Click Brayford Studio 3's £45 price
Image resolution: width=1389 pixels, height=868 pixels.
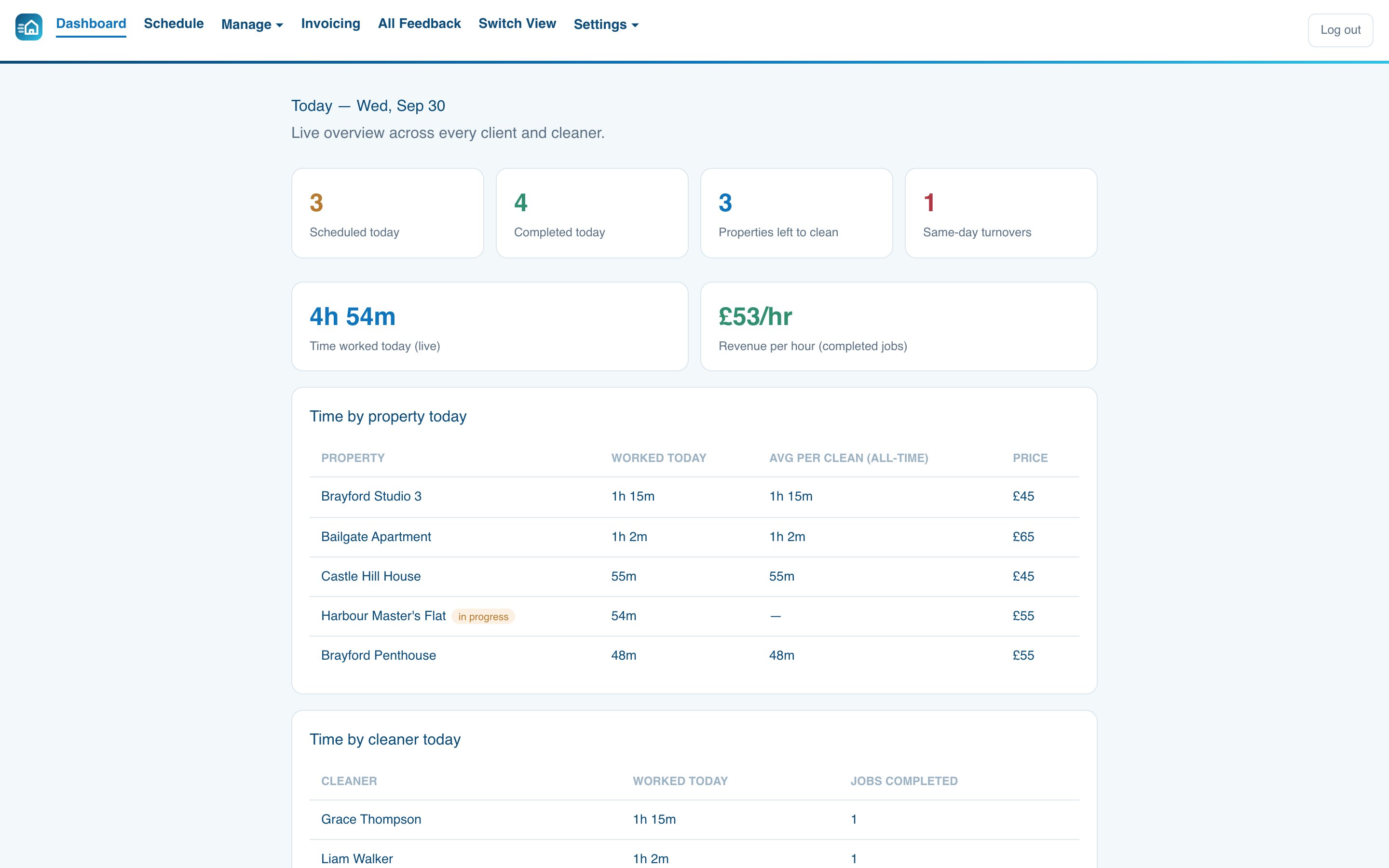(x=1023, y=496)
